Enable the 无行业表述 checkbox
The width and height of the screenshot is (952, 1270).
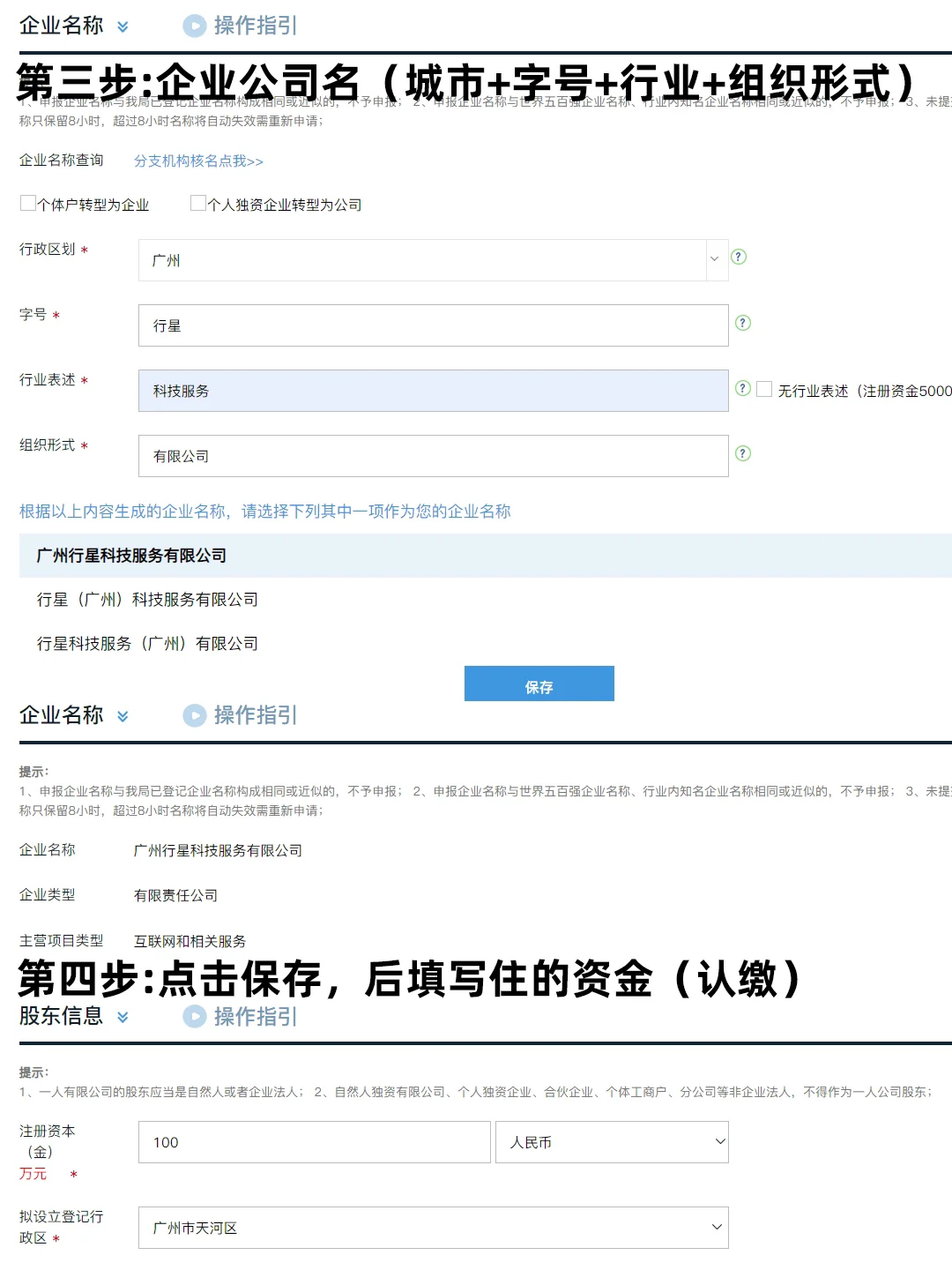764,389
